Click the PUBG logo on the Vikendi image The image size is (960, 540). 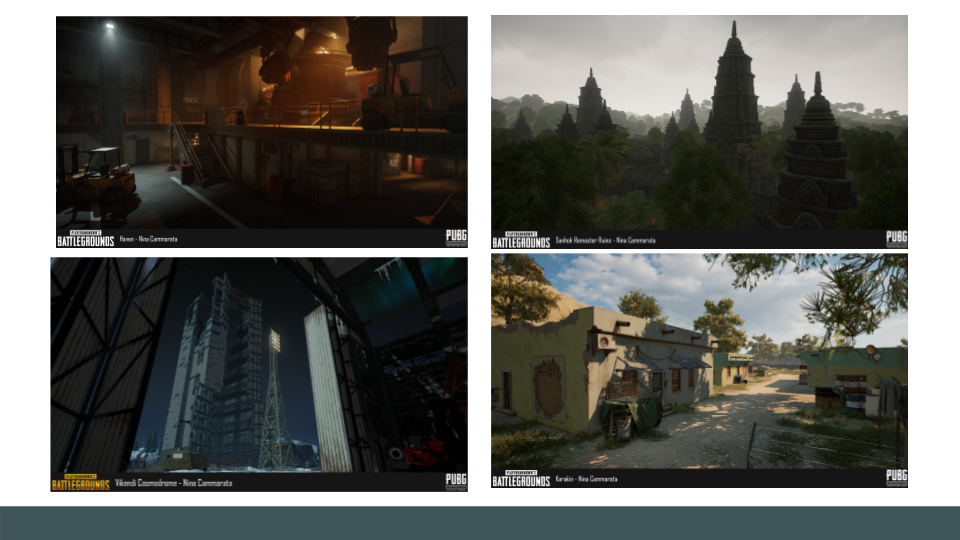pyautogui.click(x=456, y=481)
